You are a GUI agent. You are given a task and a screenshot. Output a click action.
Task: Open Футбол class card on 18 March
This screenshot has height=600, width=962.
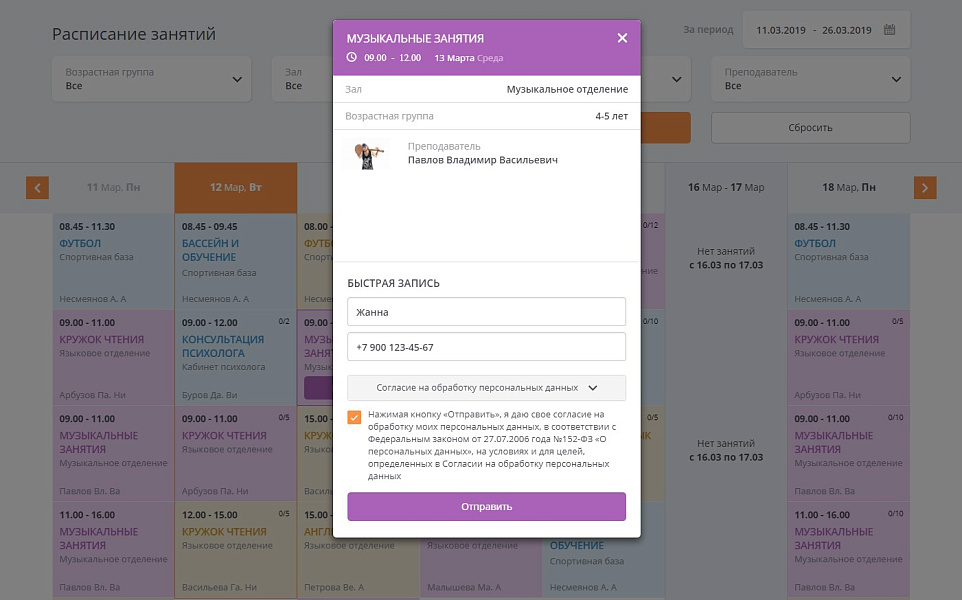[848, 262]
